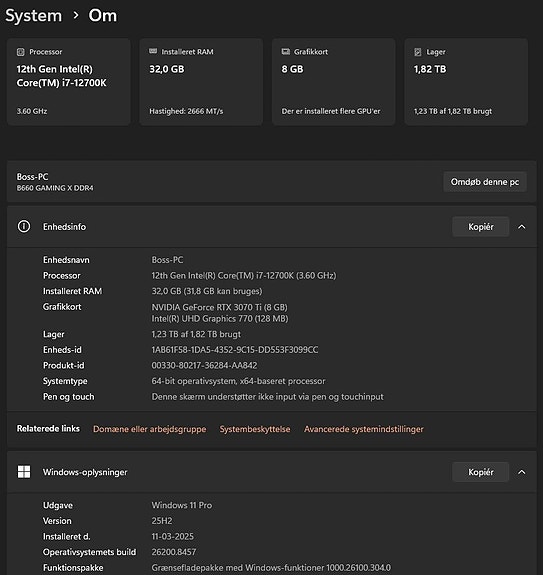Image resolution: width=543 pixels, height=575 pixels.
Task: Open Avancerede systemindstillinger link
Action: coord(364,429)
